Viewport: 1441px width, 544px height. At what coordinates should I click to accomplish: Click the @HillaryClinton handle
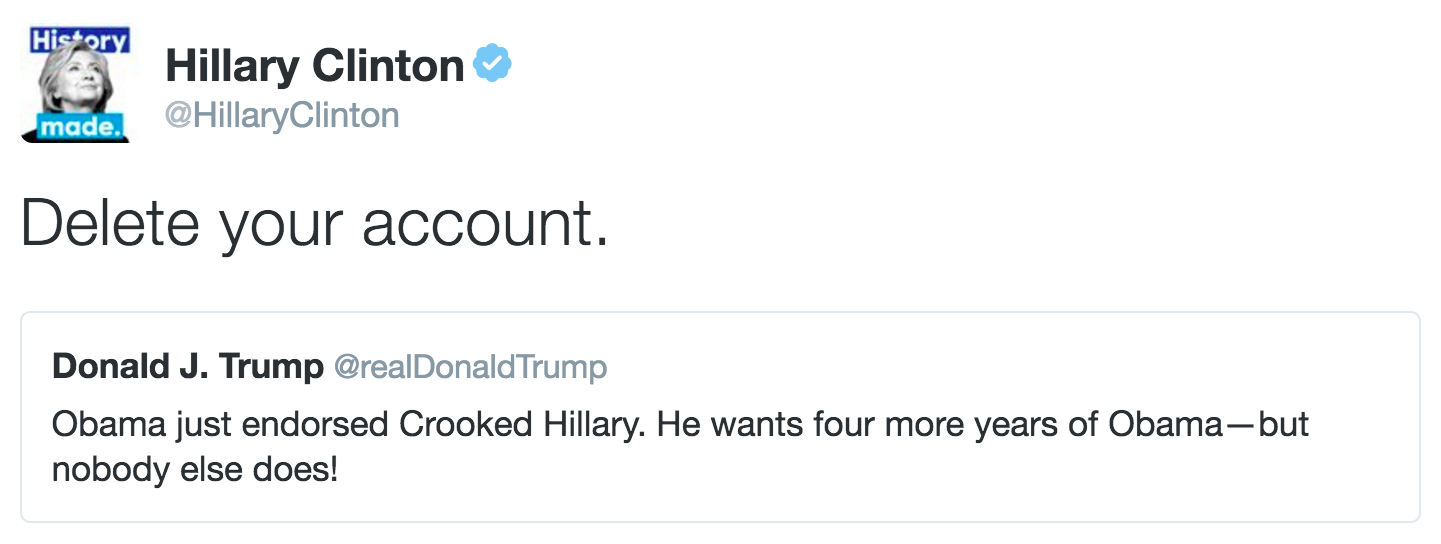(x=282, y=116)
